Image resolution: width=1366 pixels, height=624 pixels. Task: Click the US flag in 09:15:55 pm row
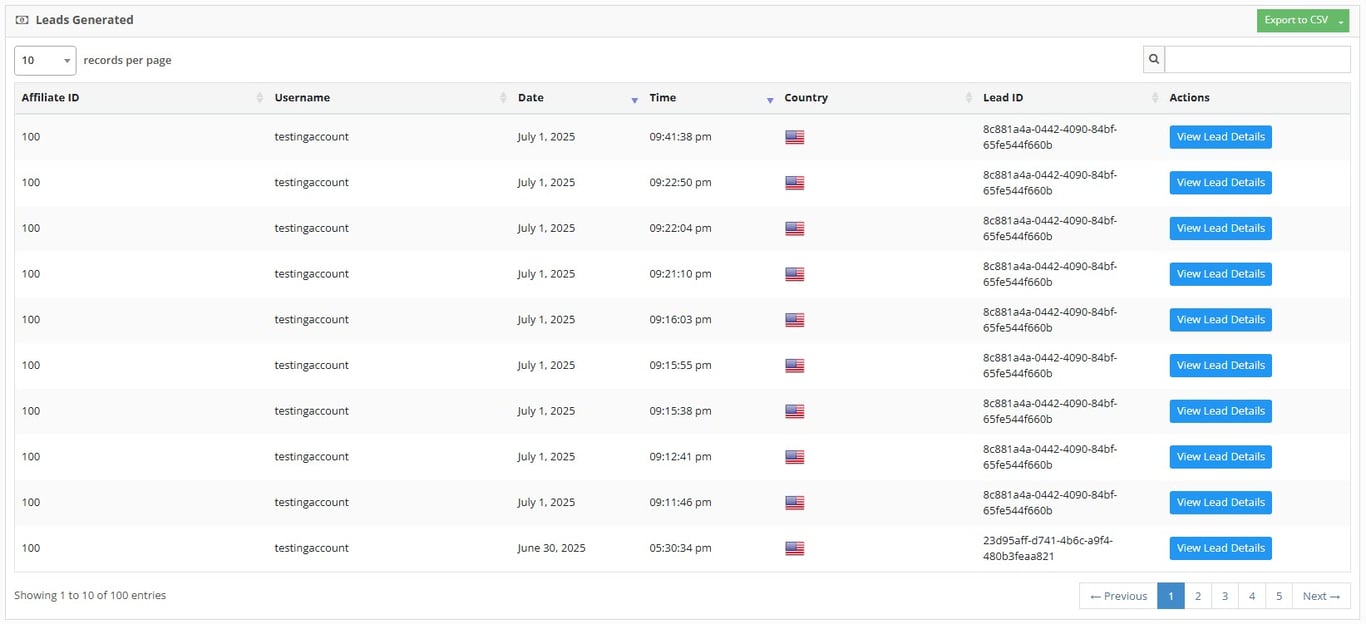[x=795, y=366]
